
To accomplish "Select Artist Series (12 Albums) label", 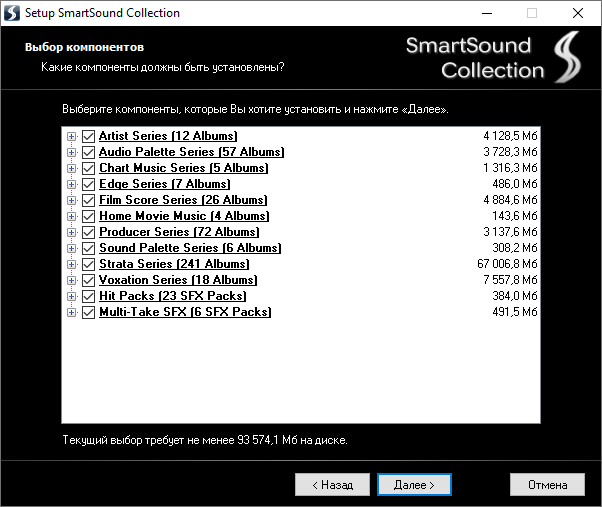I will pyautogui.click(x=168, y=136).
